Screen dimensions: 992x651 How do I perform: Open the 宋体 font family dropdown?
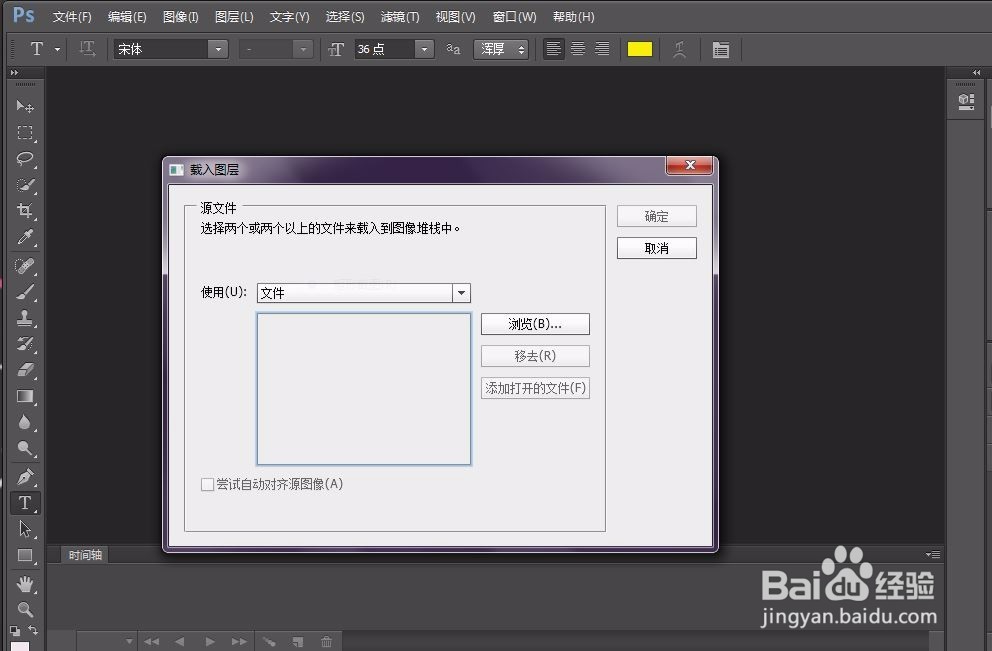217,48
